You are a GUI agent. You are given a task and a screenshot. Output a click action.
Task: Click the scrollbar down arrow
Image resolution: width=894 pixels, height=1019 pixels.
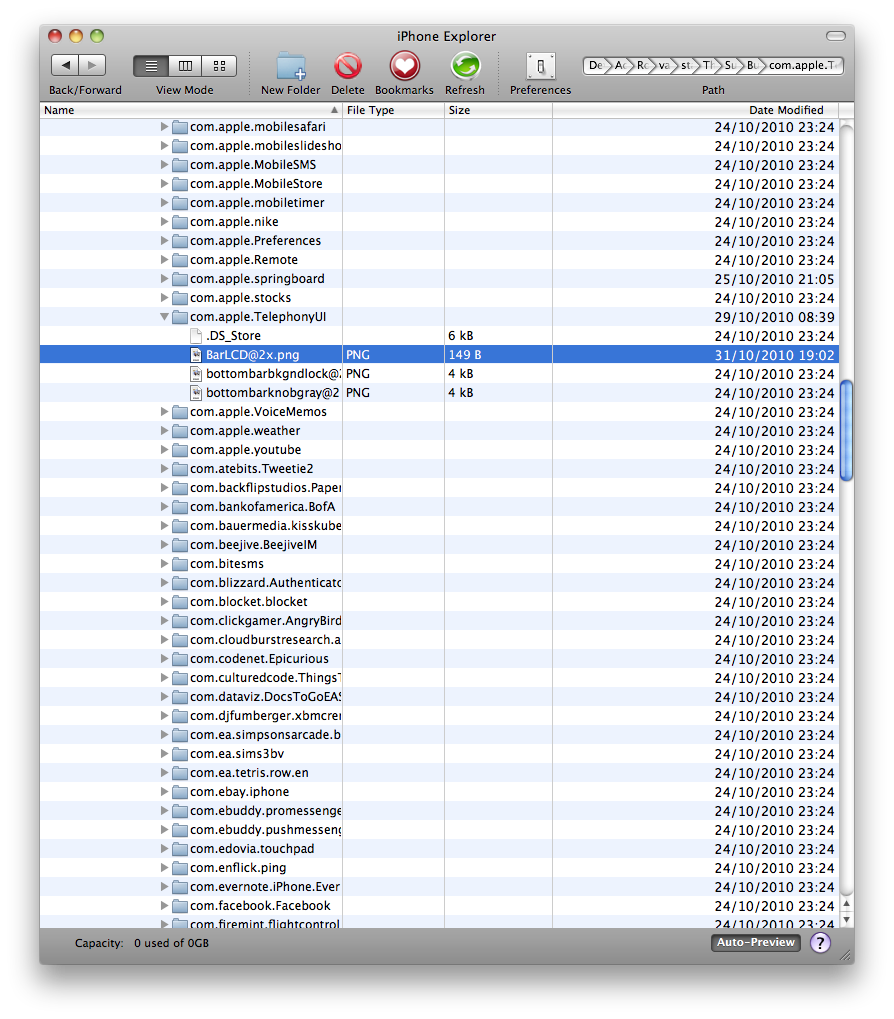846,919
